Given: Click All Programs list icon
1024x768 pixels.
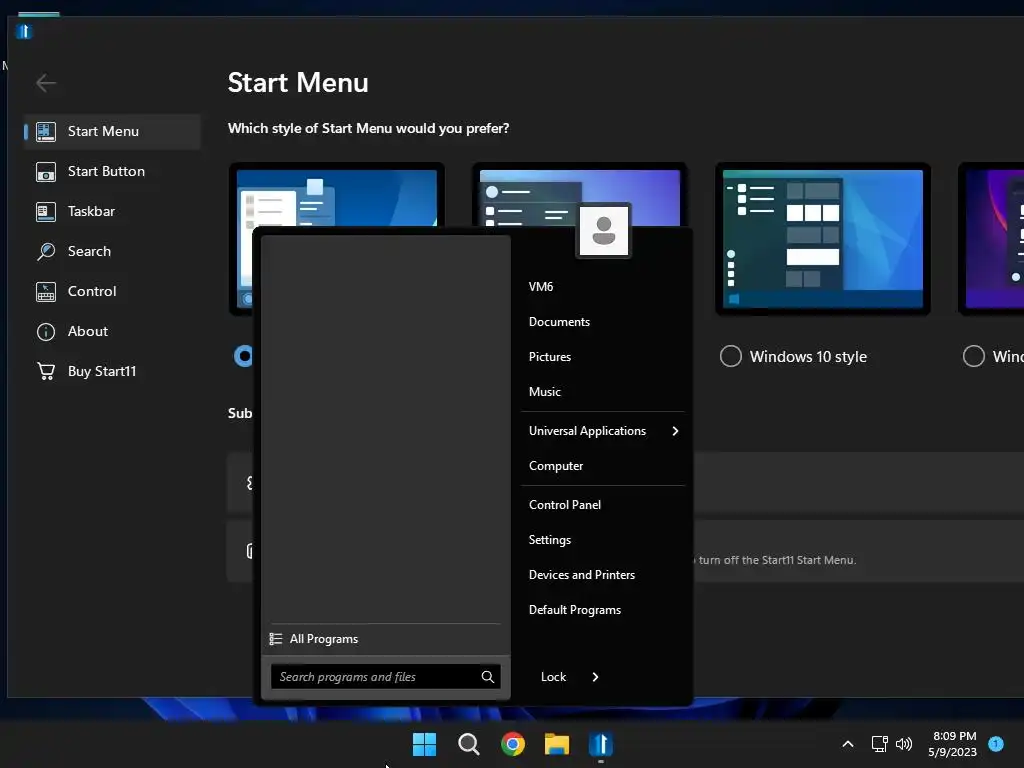Looking at the screenshot, I should pos(276,639).
